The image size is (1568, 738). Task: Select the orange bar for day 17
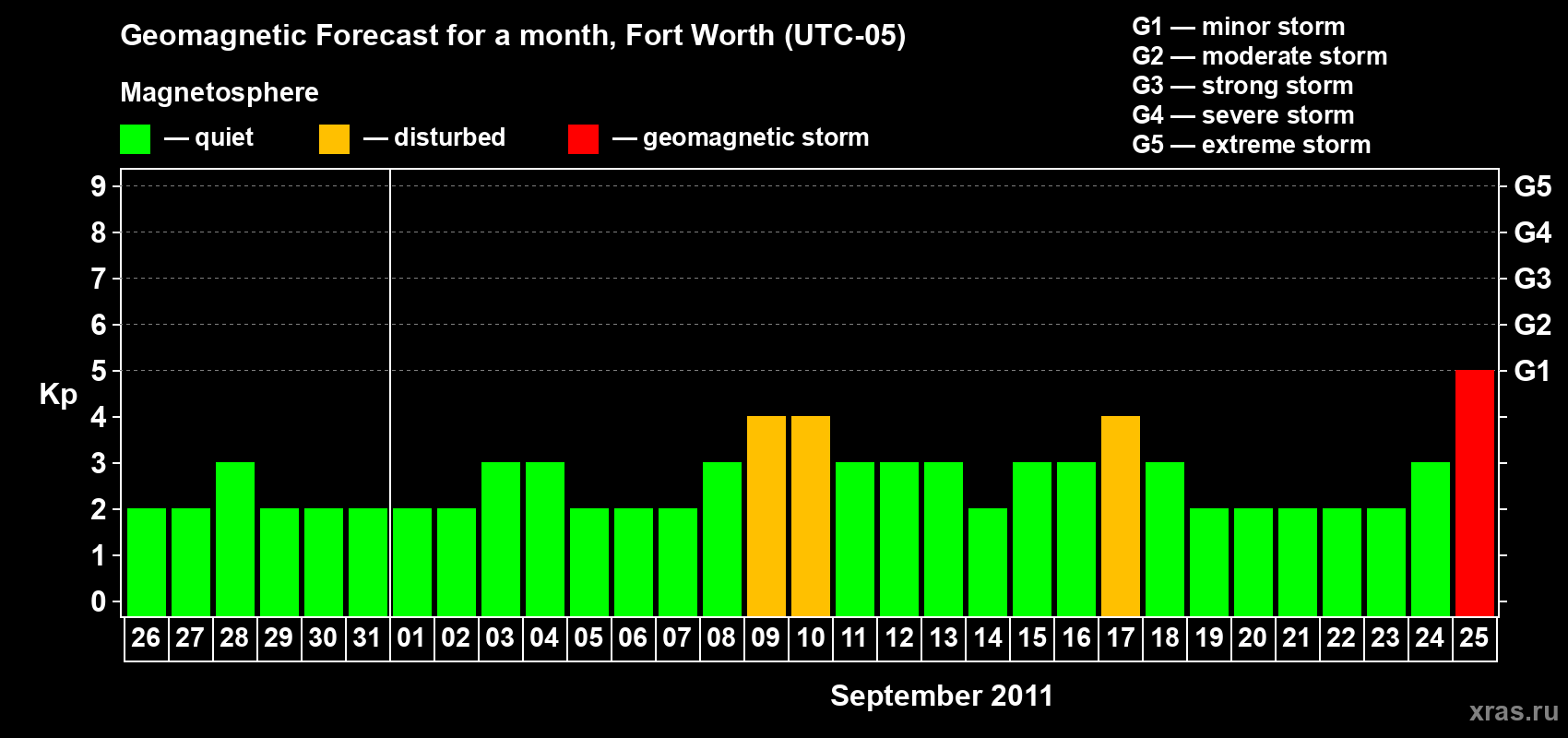pyautogui.click(x=1120, y=516)
